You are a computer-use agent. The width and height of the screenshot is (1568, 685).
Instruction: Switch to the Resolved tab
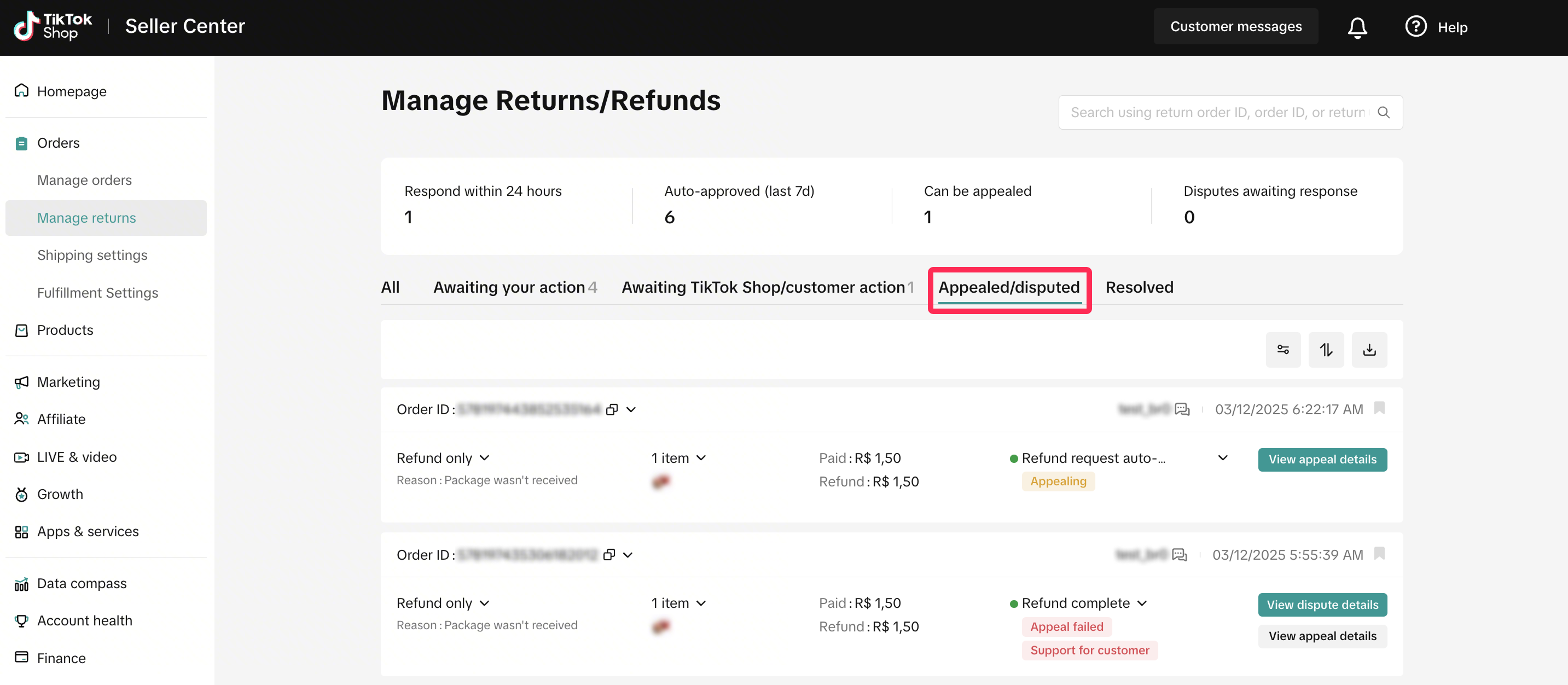coord(1139,287)
